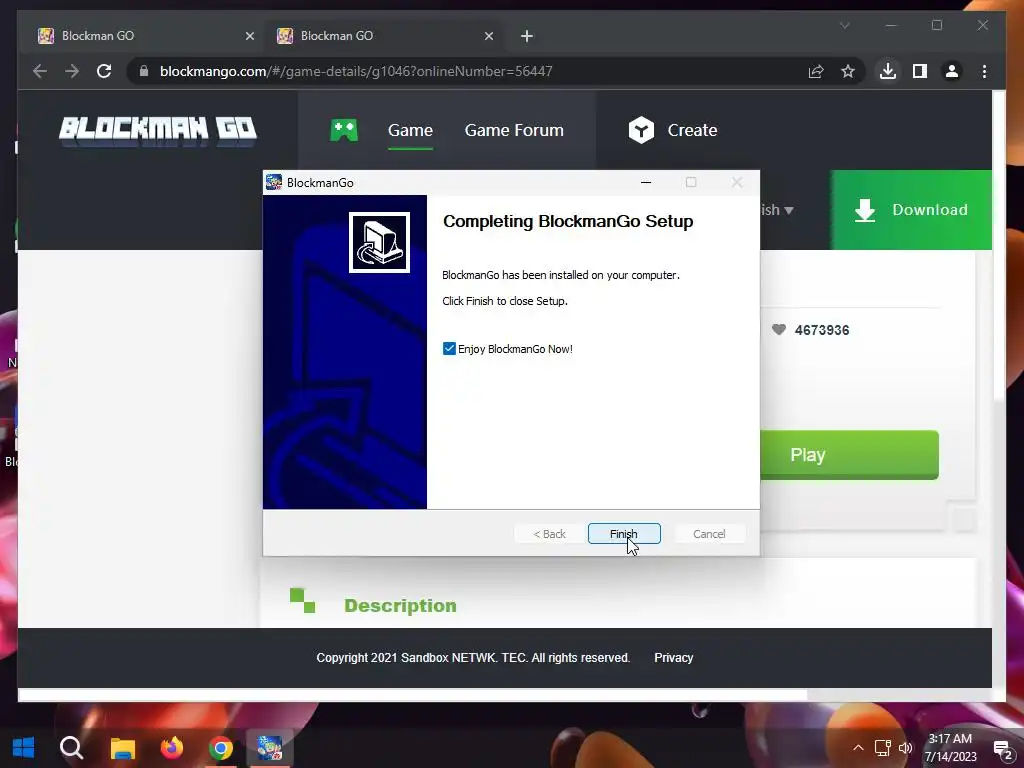Open Chrome downloads icon

point(888,71)
